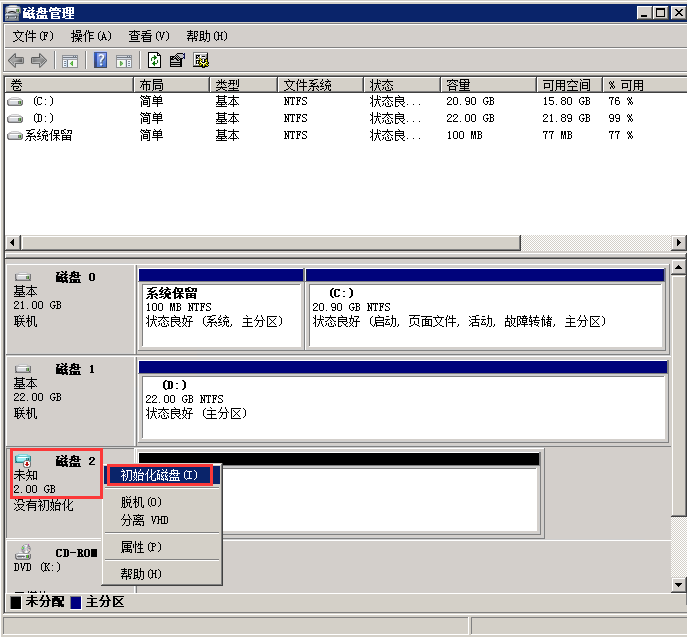Click the 磁盘 2 uninitialized disk icon
Screen dimensions: 687x637
(x=23, y=460)
